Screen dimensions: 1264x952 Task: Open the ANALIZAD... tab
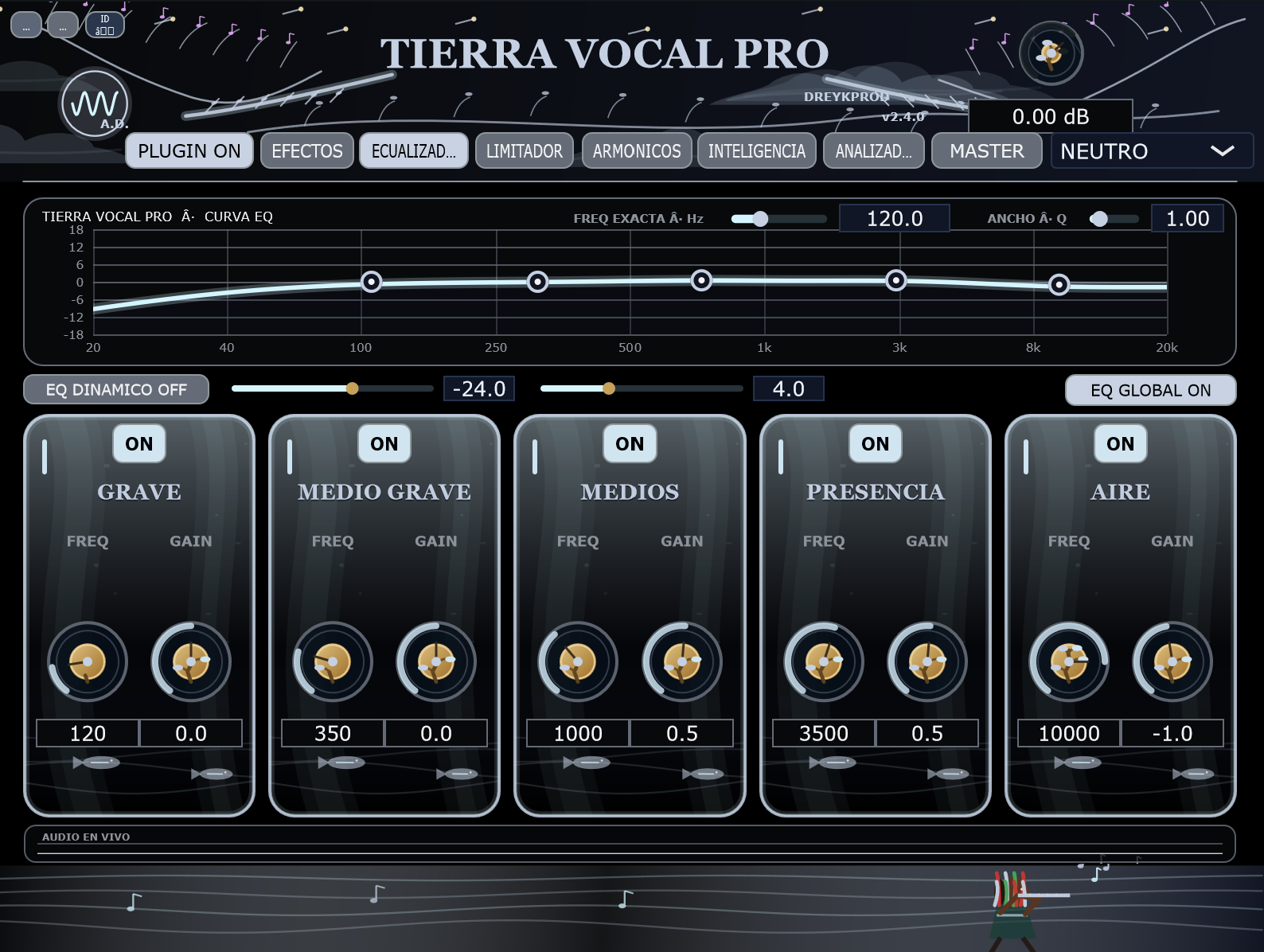874,151
